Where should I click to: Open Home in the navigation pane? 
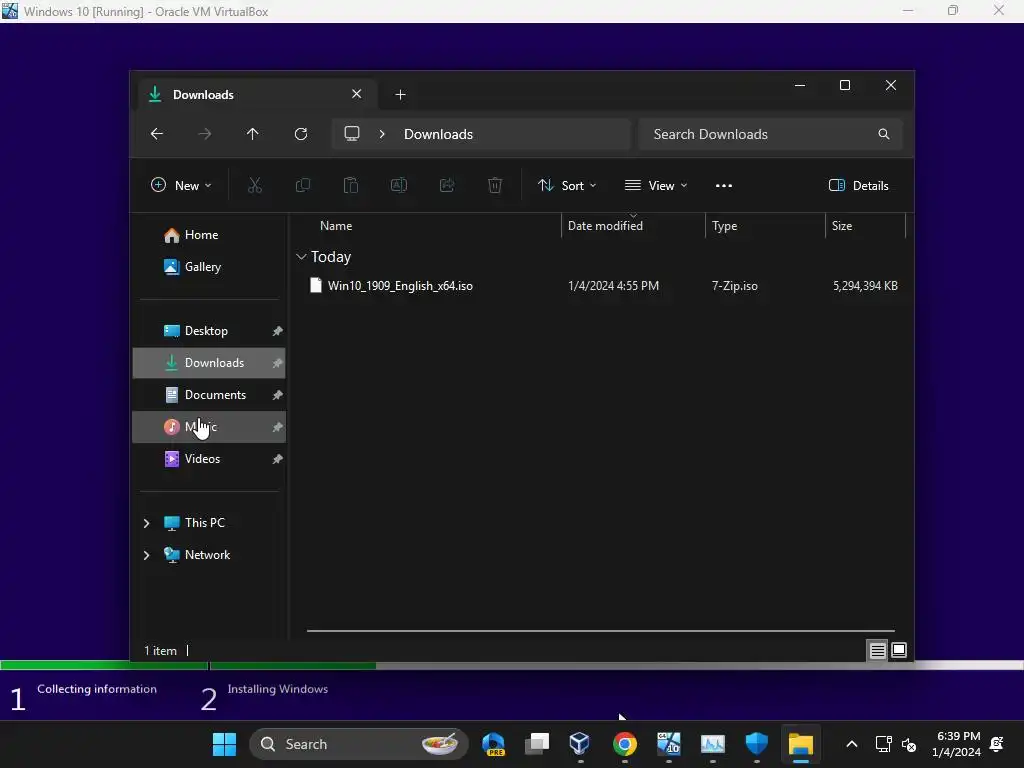click(209, 234)
